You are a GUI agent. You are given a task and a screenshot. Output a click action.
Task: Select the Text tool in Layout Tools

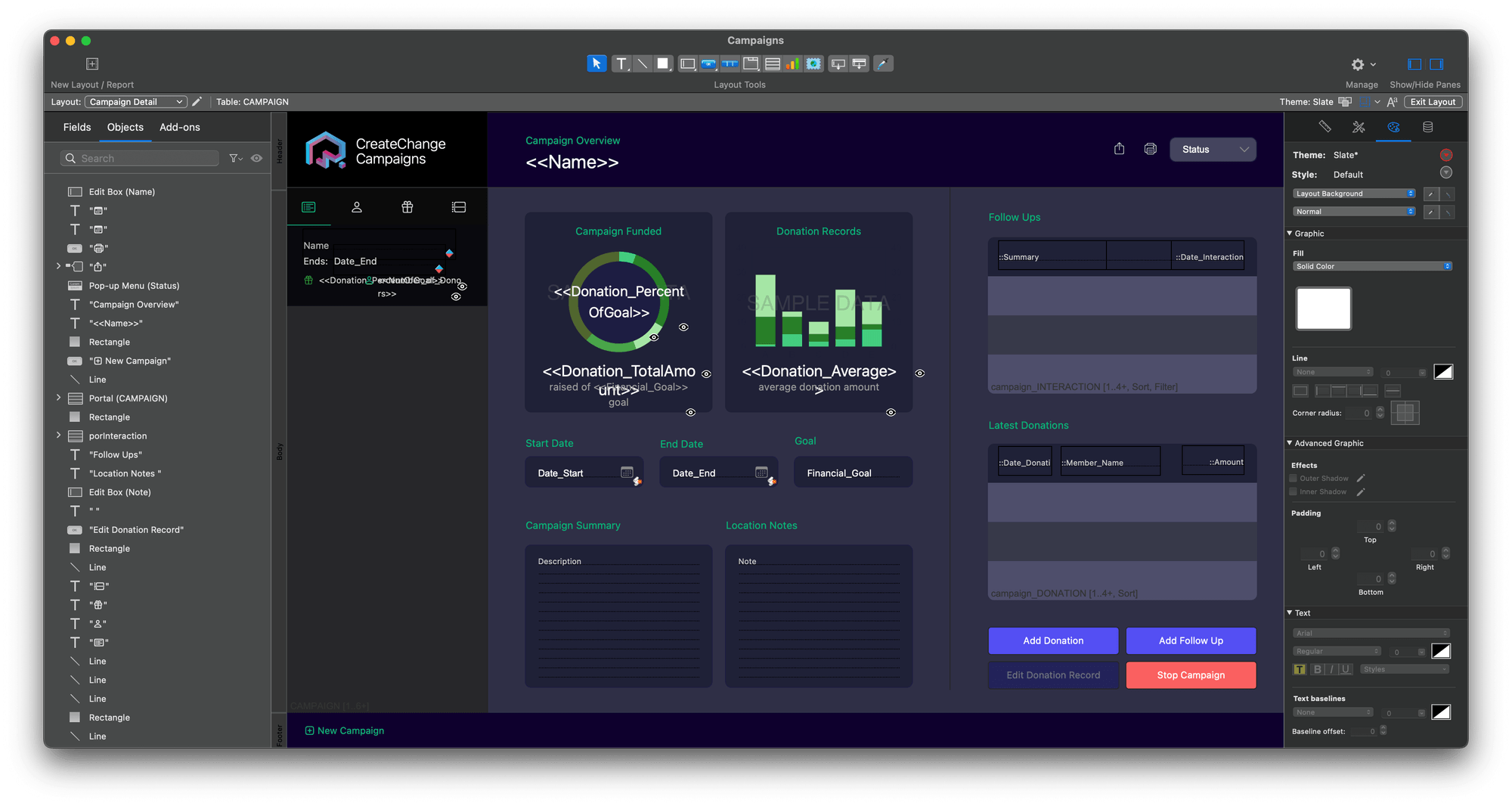tap(621, 64)
